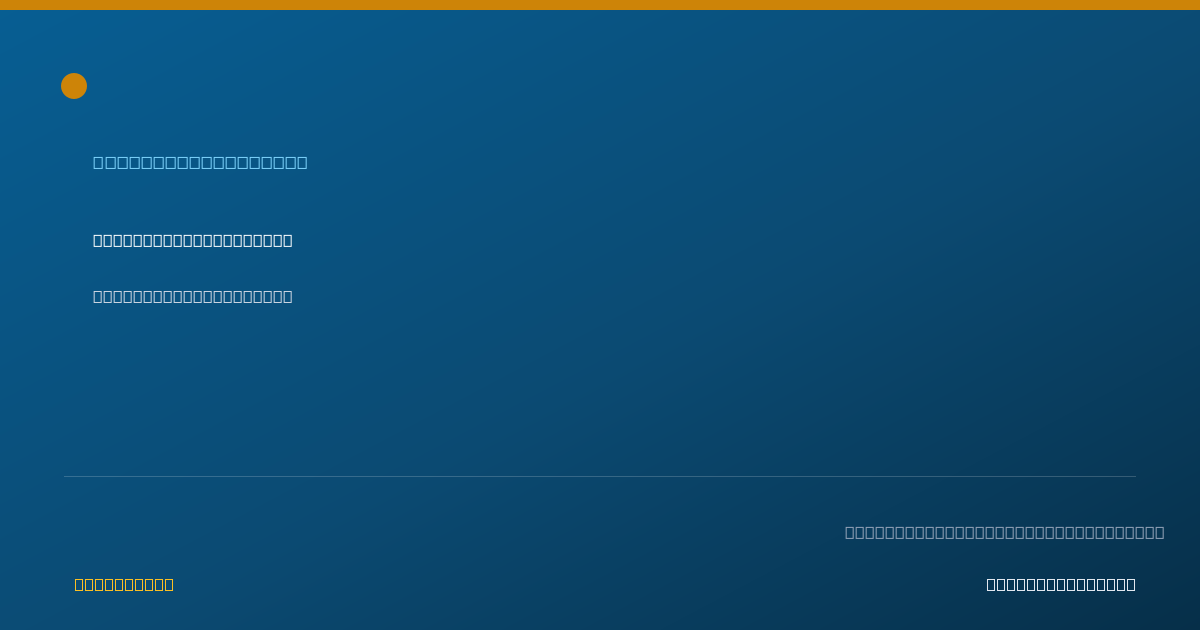Select the light blue heading text line
The image size is (1200, 630).
pyautogui.click(x=200, y=162)
